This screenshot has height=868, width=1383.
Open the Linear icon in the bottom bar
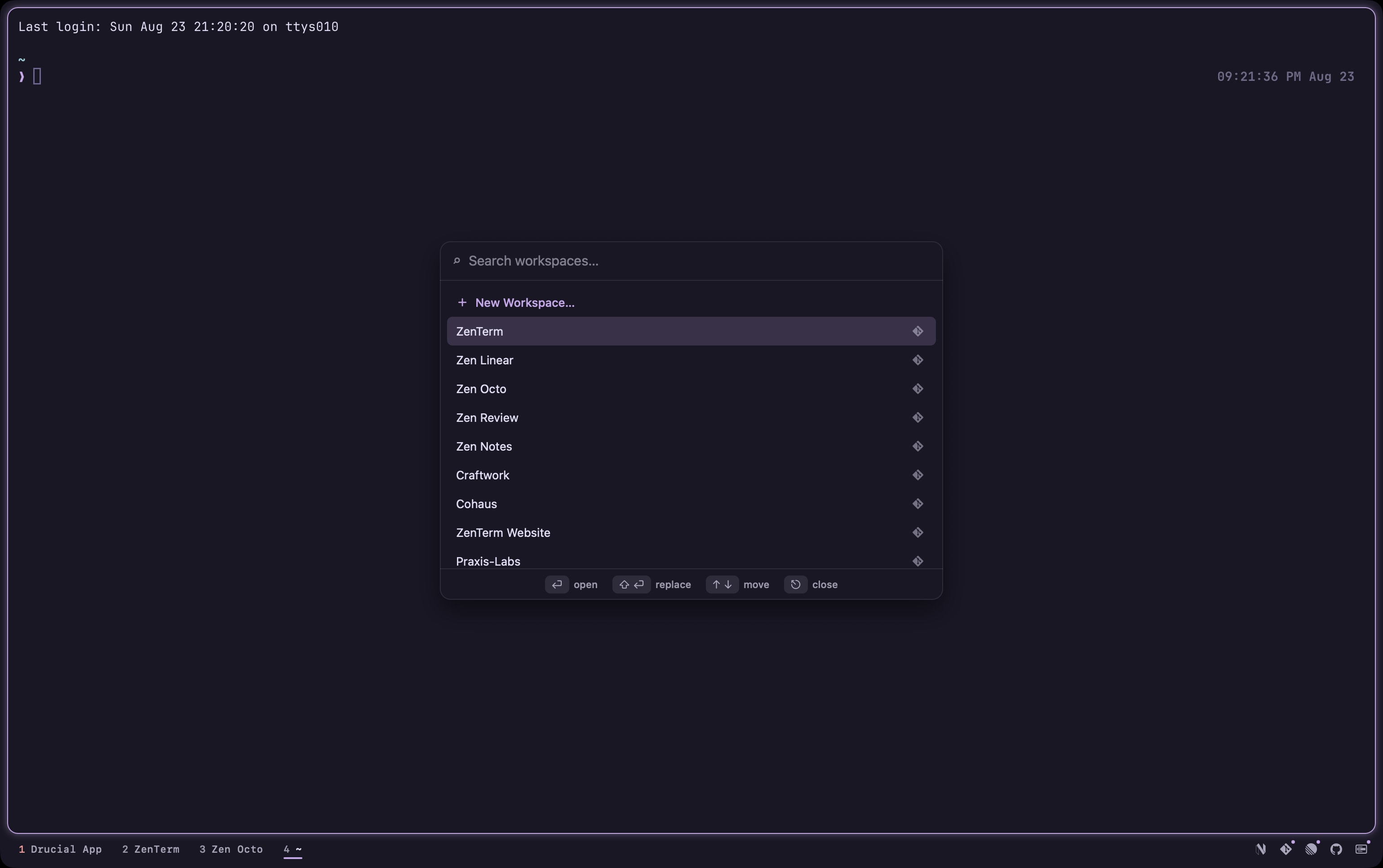point(1311,849)
